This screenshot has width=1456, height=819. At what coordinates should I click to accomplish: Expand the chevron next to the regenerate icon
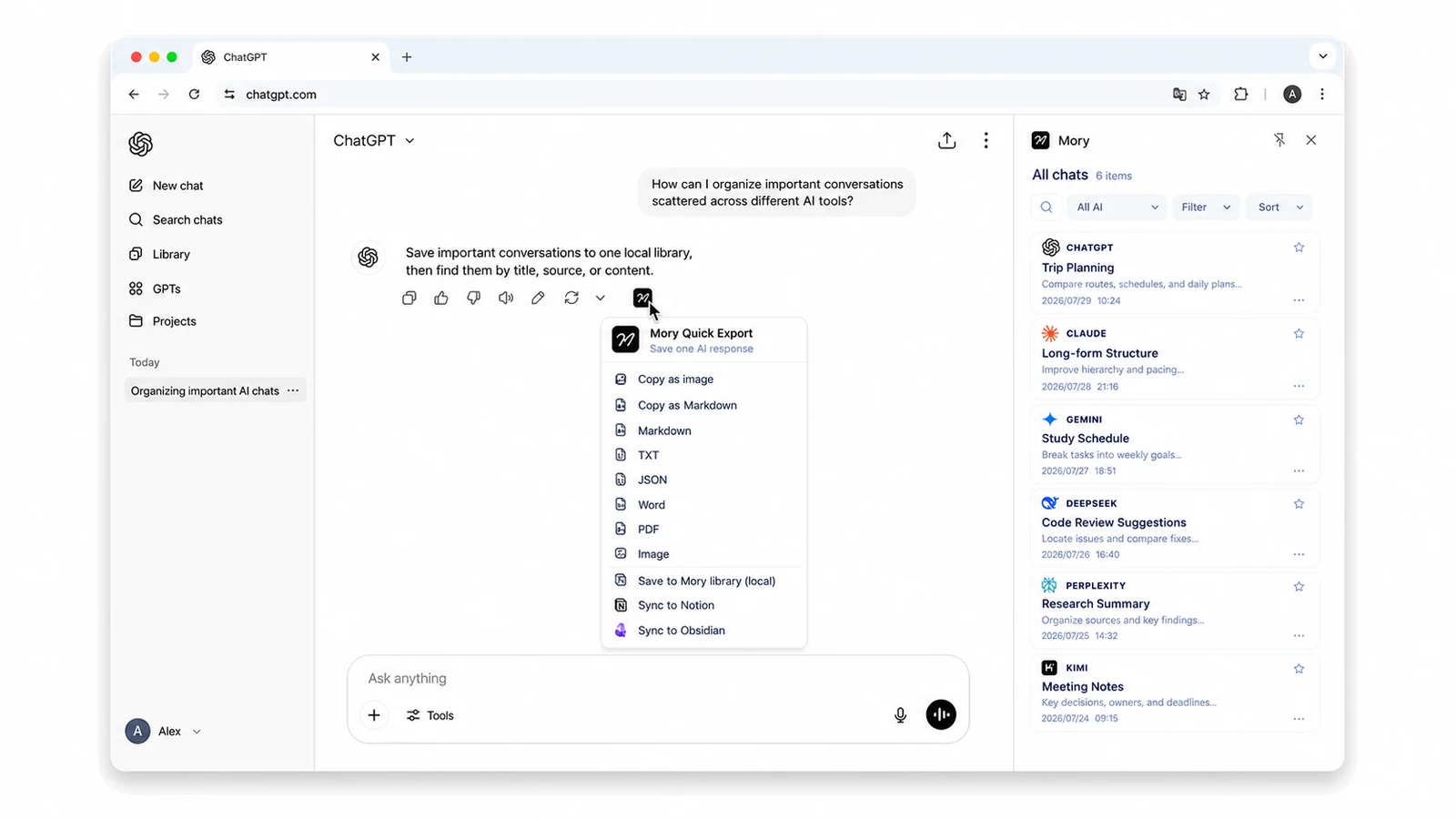(x=600, y=298)
